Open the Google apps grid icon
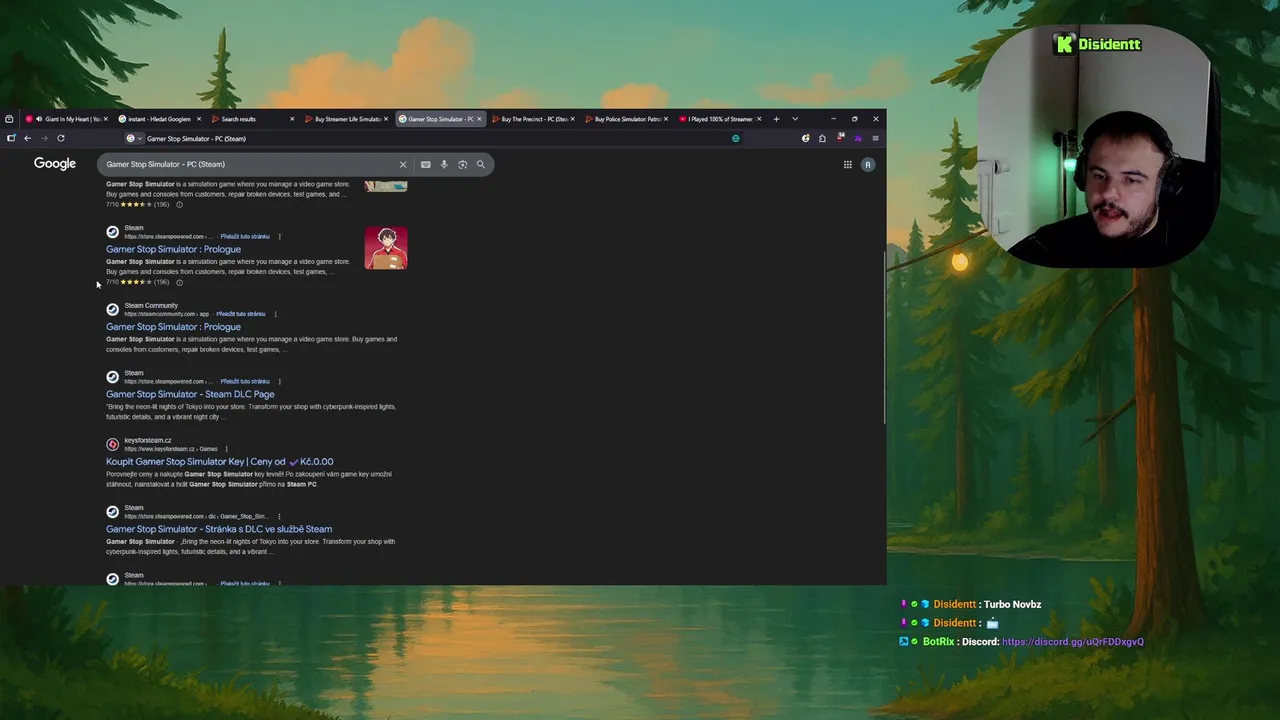 (x=847, y=164)
